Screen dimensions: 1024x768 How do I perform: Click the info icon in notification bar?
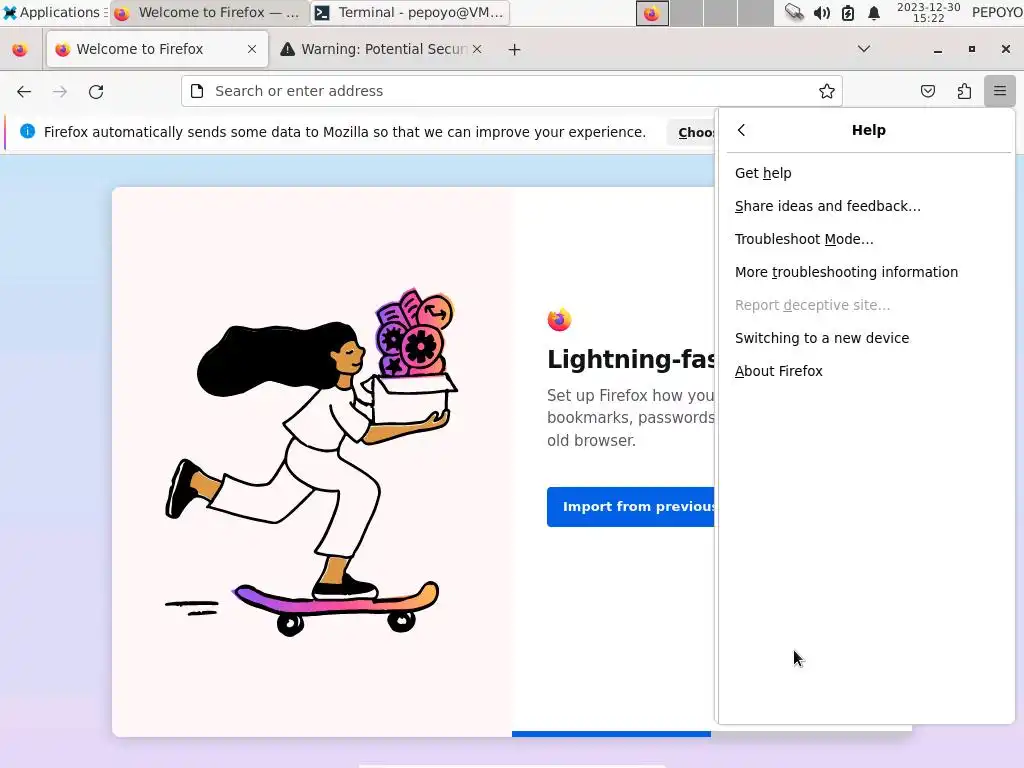click(x=27, y=131)
